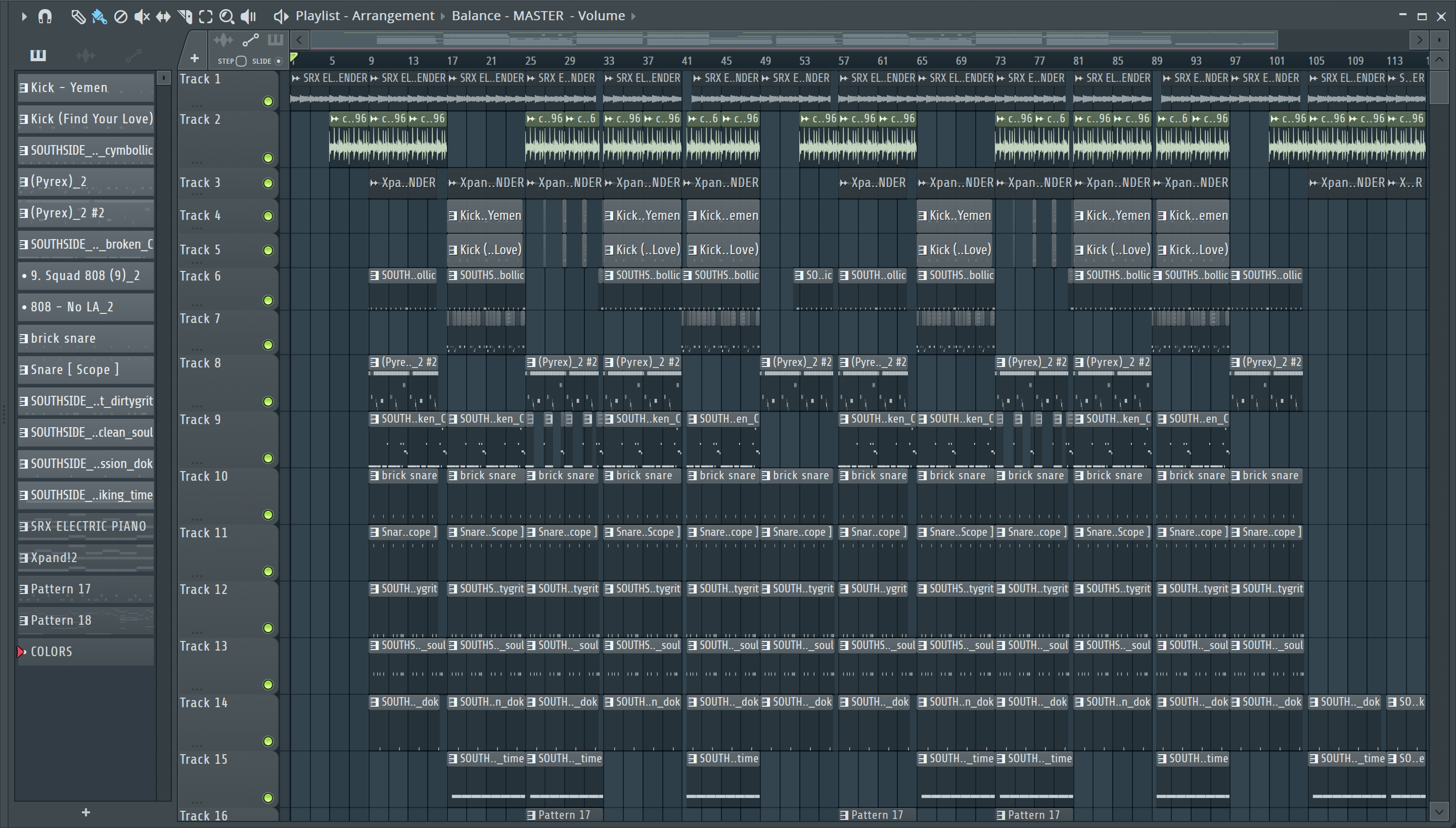The width and height of the screenshot is (1456, 828).
Task: Show patterns with the picker piano icon
Action: [x=38, y=55]
